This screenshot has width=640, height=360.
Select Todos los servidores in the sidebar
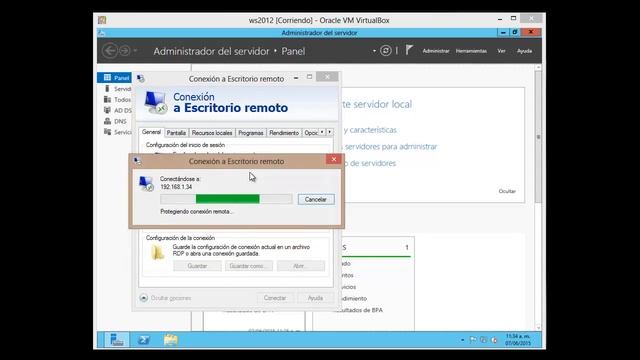117,100
